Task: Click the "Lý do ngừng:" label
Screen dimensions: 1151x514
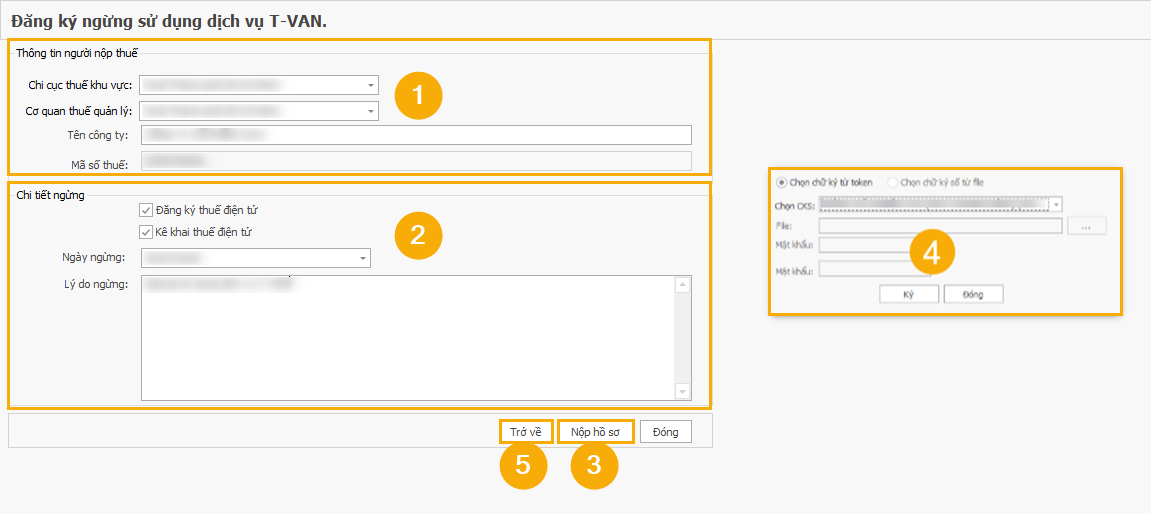Action: tap(96, 284)
